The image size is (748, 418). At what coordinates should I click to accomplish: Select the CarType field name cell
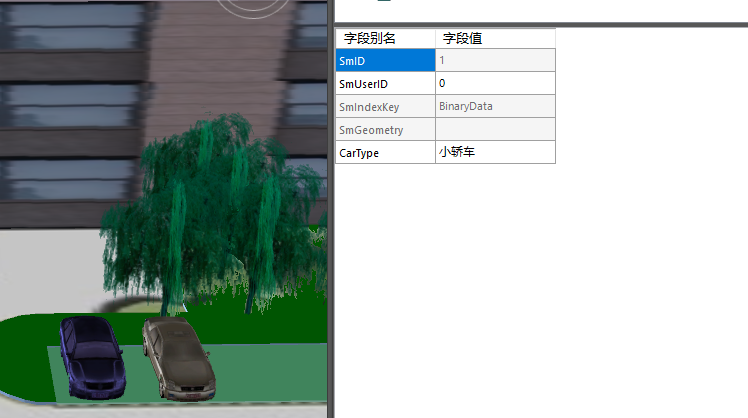click(x=385, y=152)
